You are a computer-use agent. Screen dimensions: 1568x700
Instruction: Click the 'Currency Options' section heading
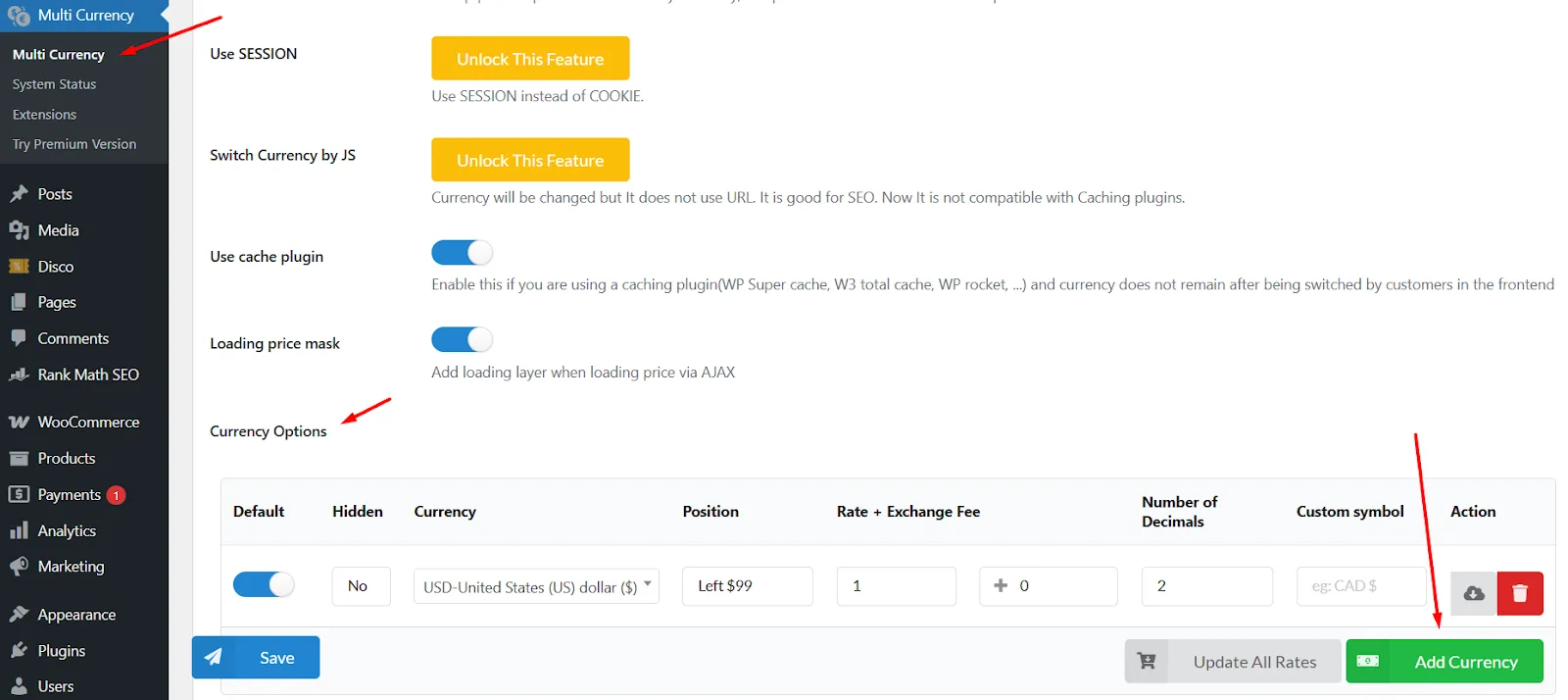pyautogui.click(x=269, y=431)
